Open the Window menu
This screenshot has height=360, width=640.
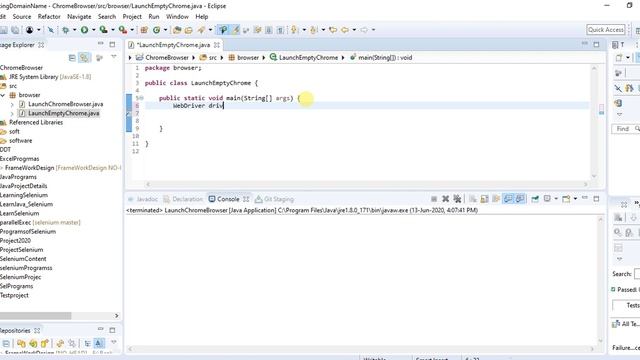177,17
